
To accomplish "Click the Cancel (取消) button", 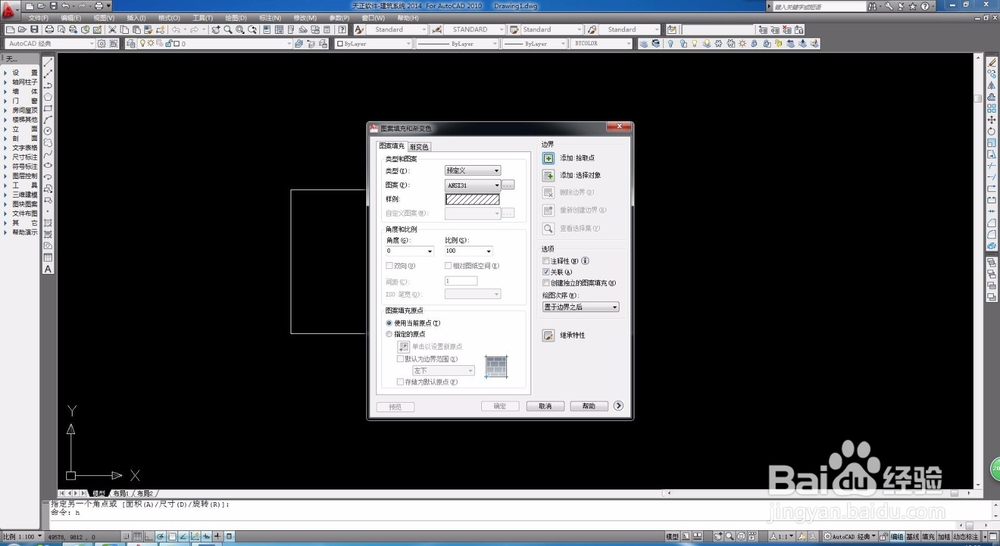I will [x=545, y=406].
